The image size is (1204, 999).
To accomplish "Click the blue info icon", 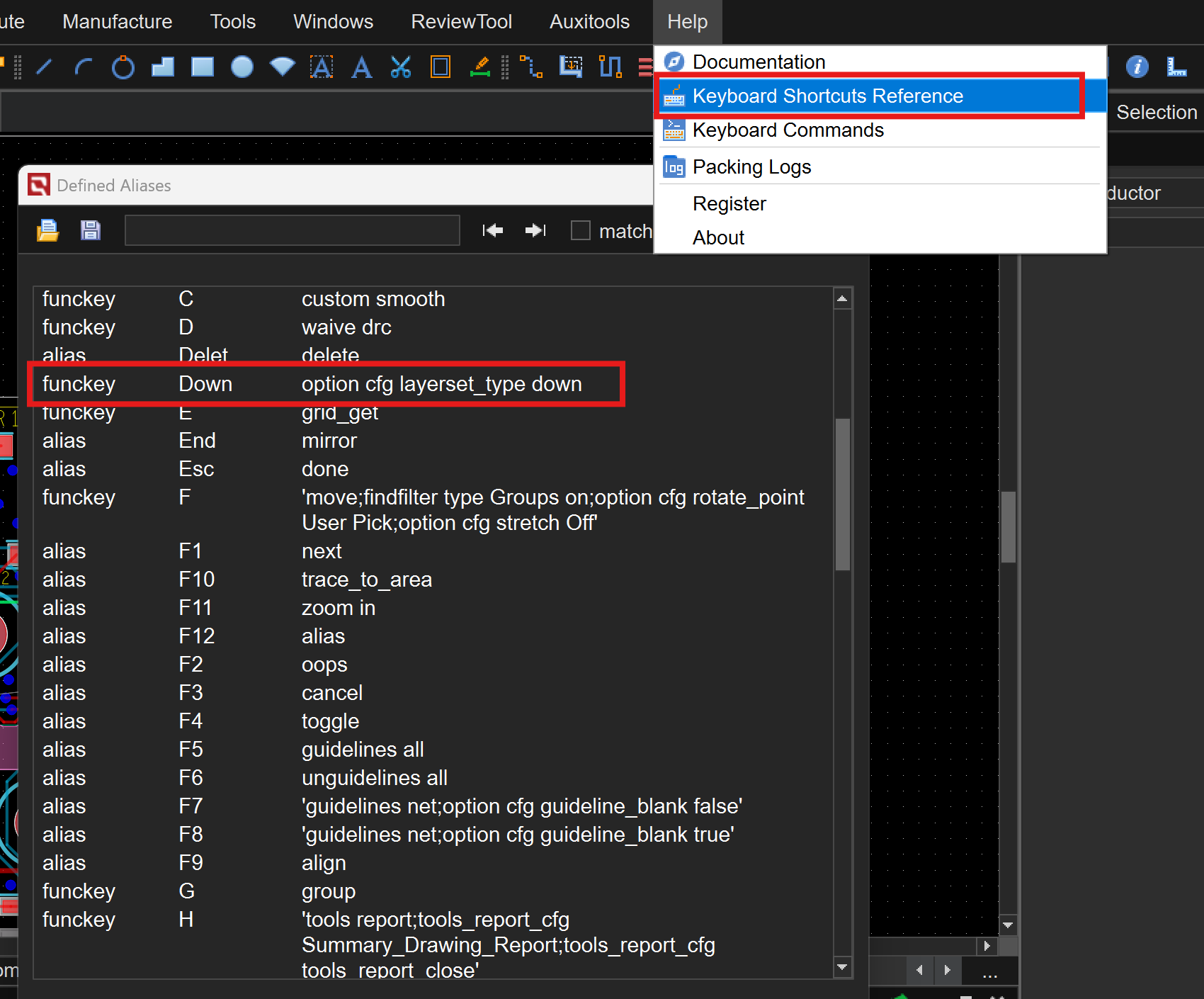I will pos(1137,67).
